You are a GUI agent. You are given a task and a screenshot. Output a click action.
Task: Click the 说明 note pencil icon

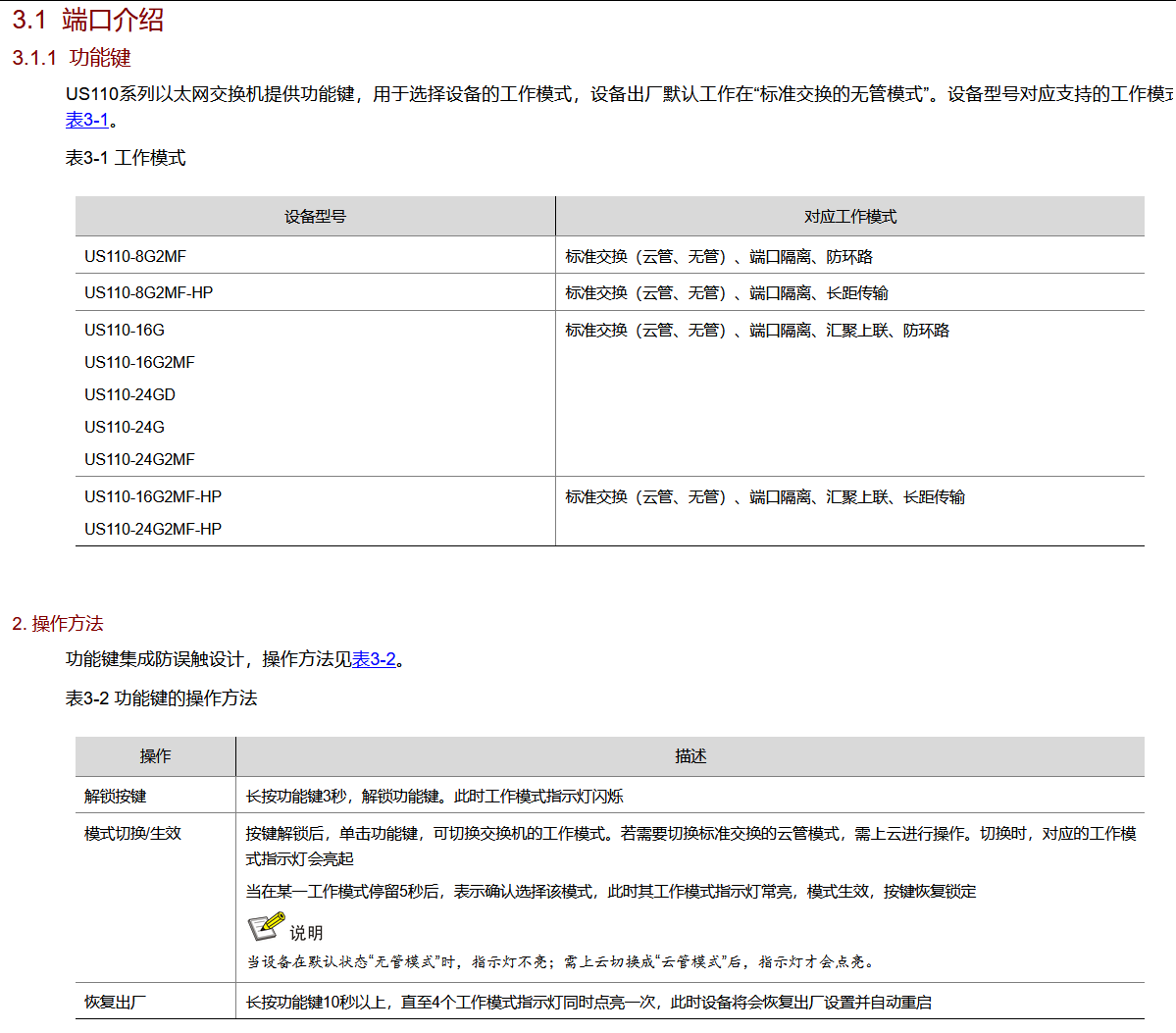click(x=266, y=926)
